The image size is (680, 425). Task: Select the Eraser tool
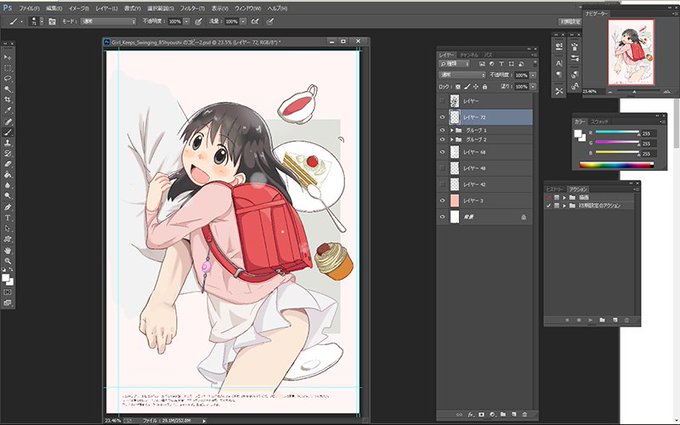(x=7, y=164)
